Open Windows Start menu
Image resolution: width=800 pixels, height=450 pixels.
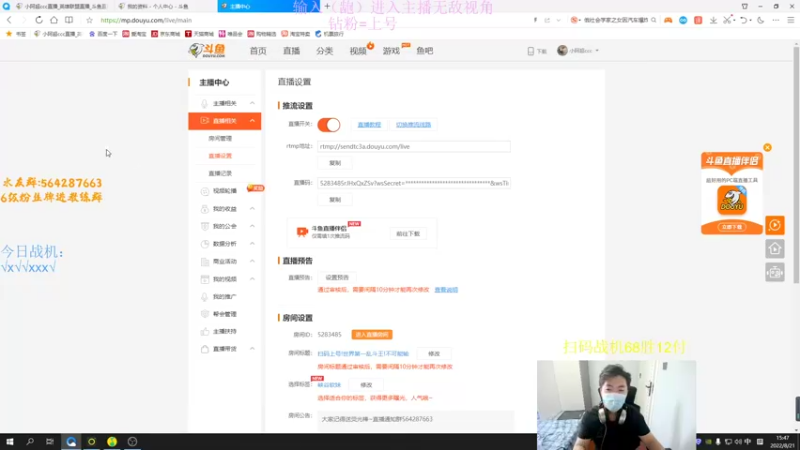10,442
